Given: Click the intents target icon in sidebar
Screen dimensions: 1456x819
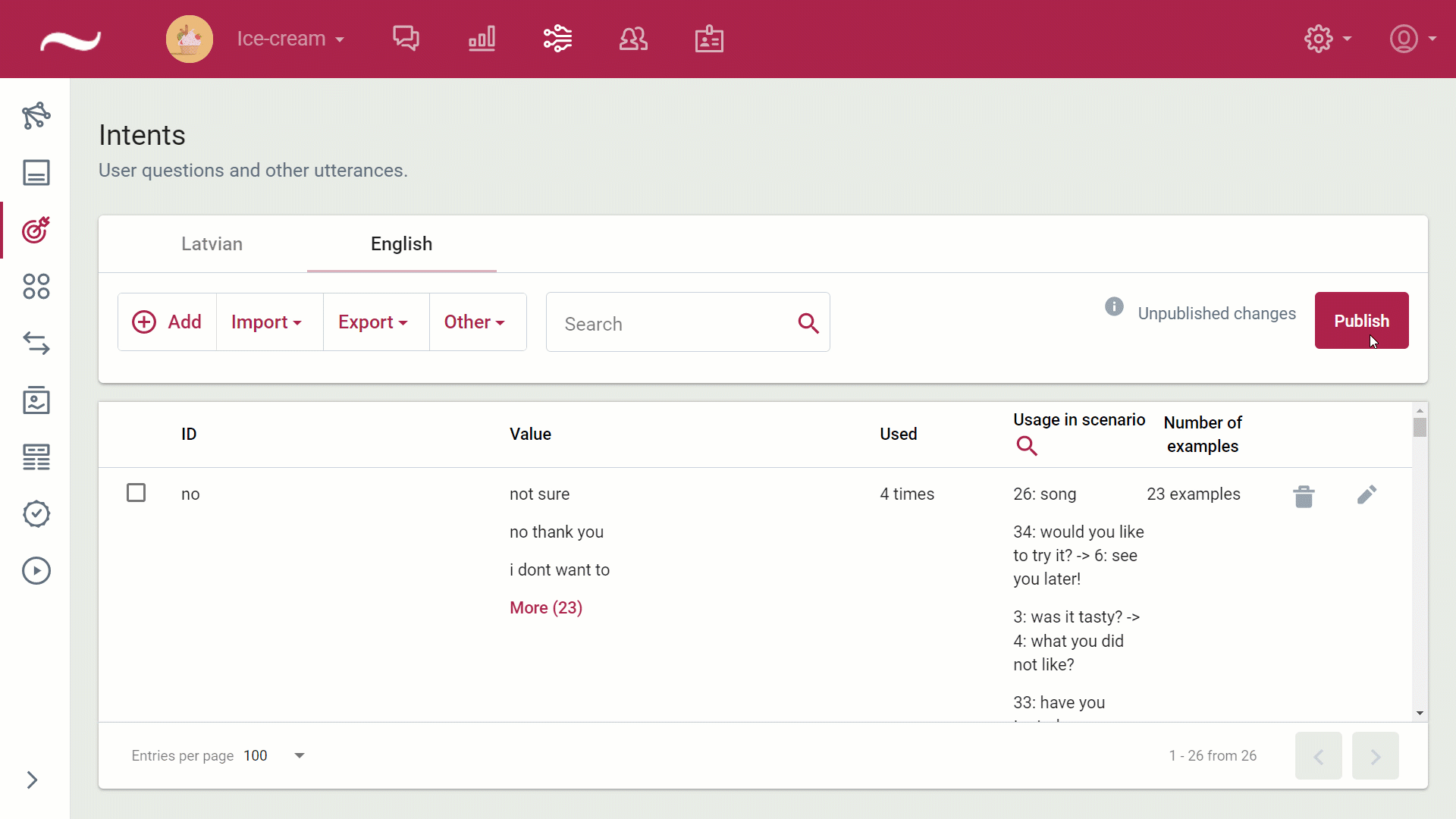Looking at the screenshot, I should 36,230.
